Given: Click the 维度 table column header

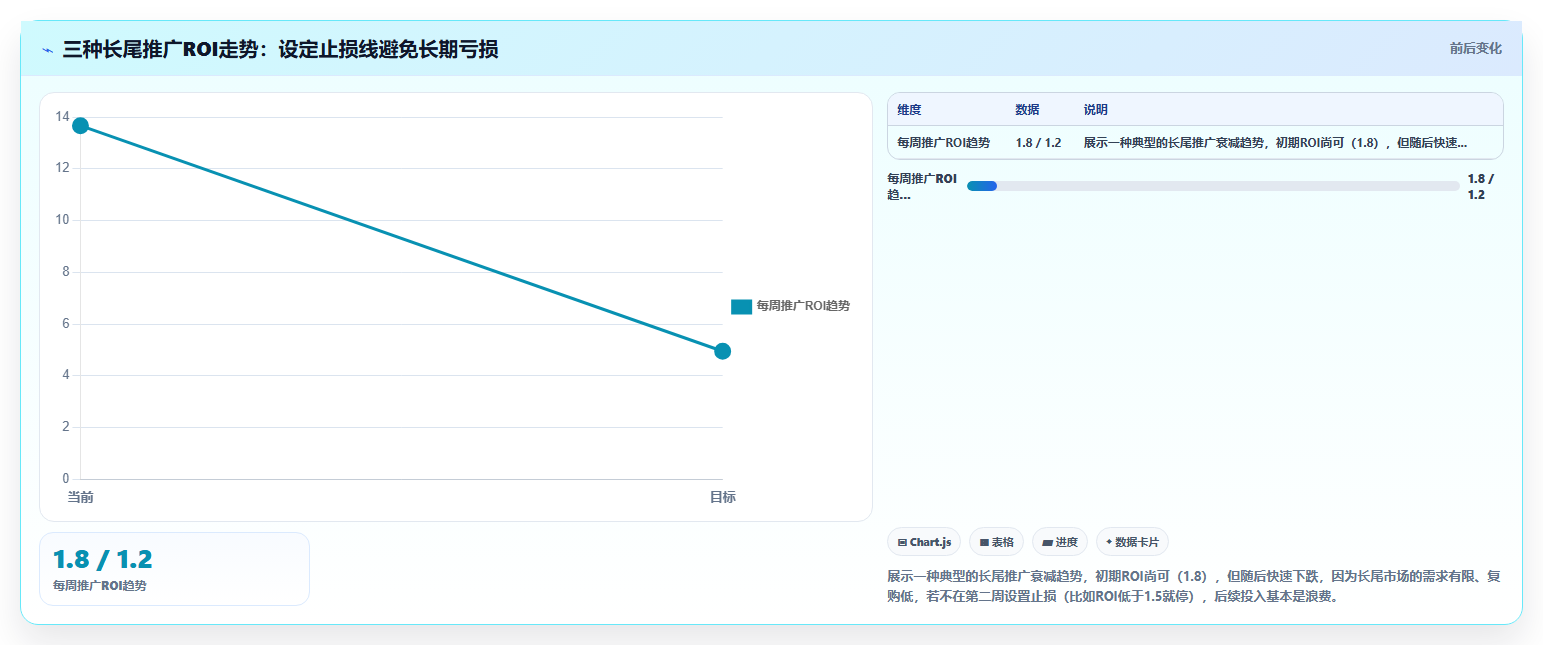Looking at the screenshot, I should pyautogui.click(x=910, y=110).
